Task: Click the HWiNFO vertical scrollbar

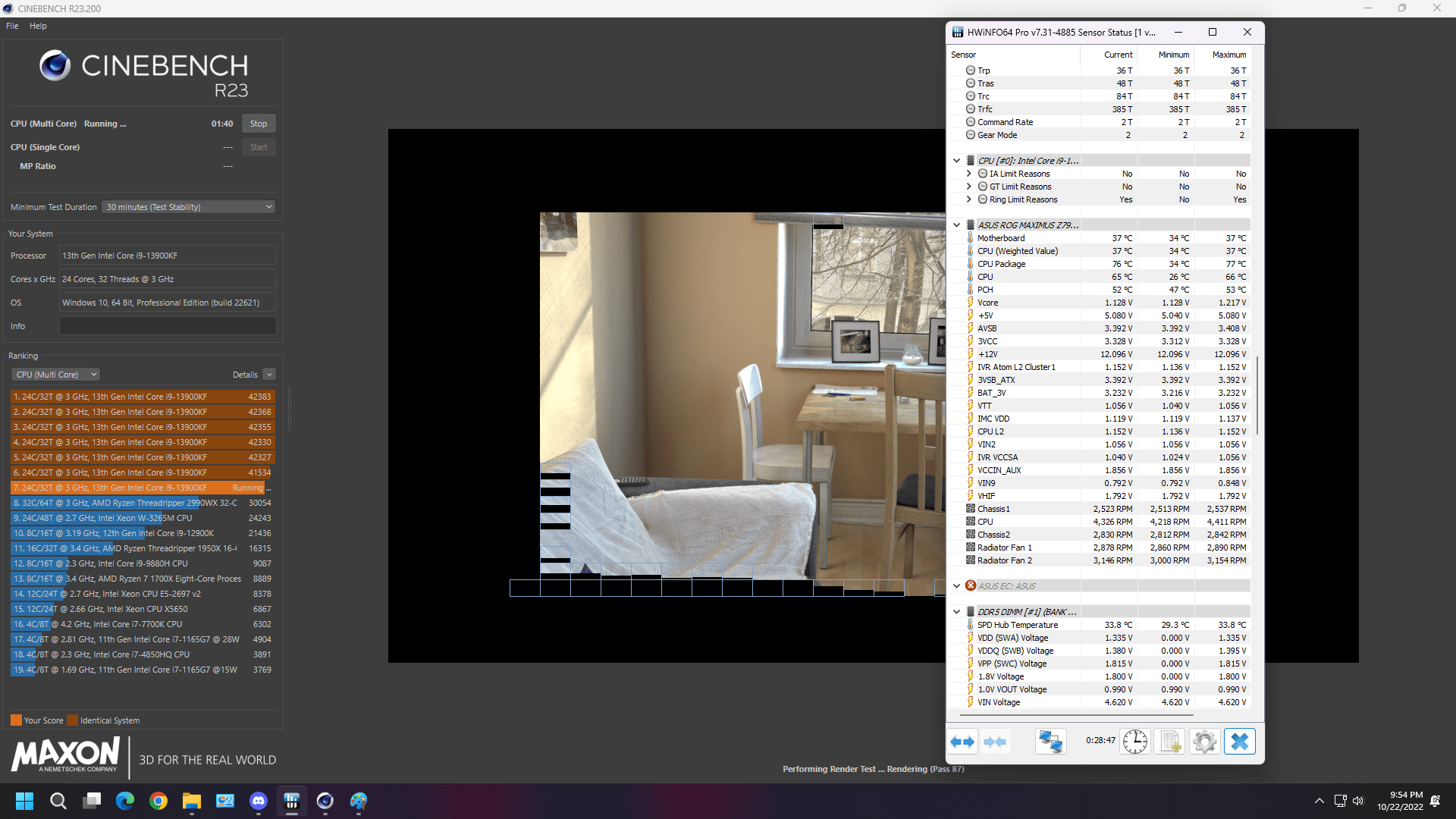Action: point(1257,394)
